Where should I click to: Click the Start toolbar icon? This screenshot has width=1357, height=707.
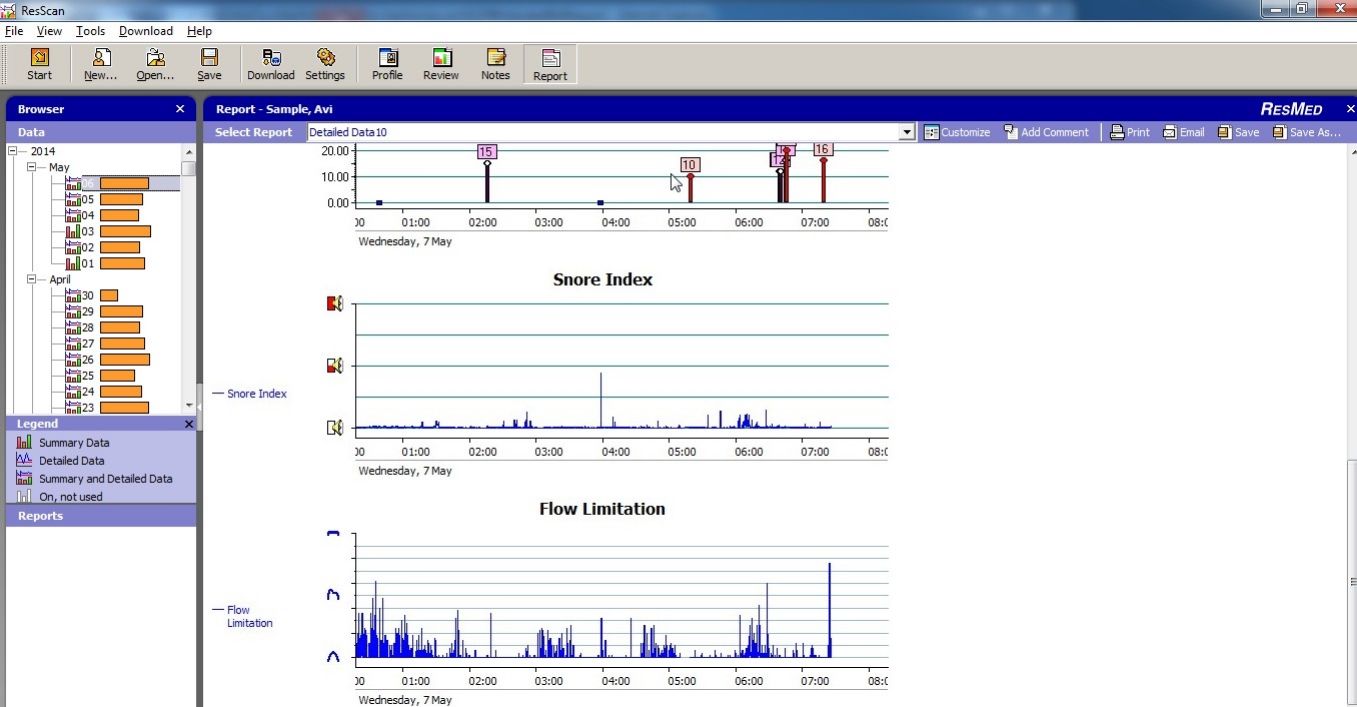click(x=40, y=64)
